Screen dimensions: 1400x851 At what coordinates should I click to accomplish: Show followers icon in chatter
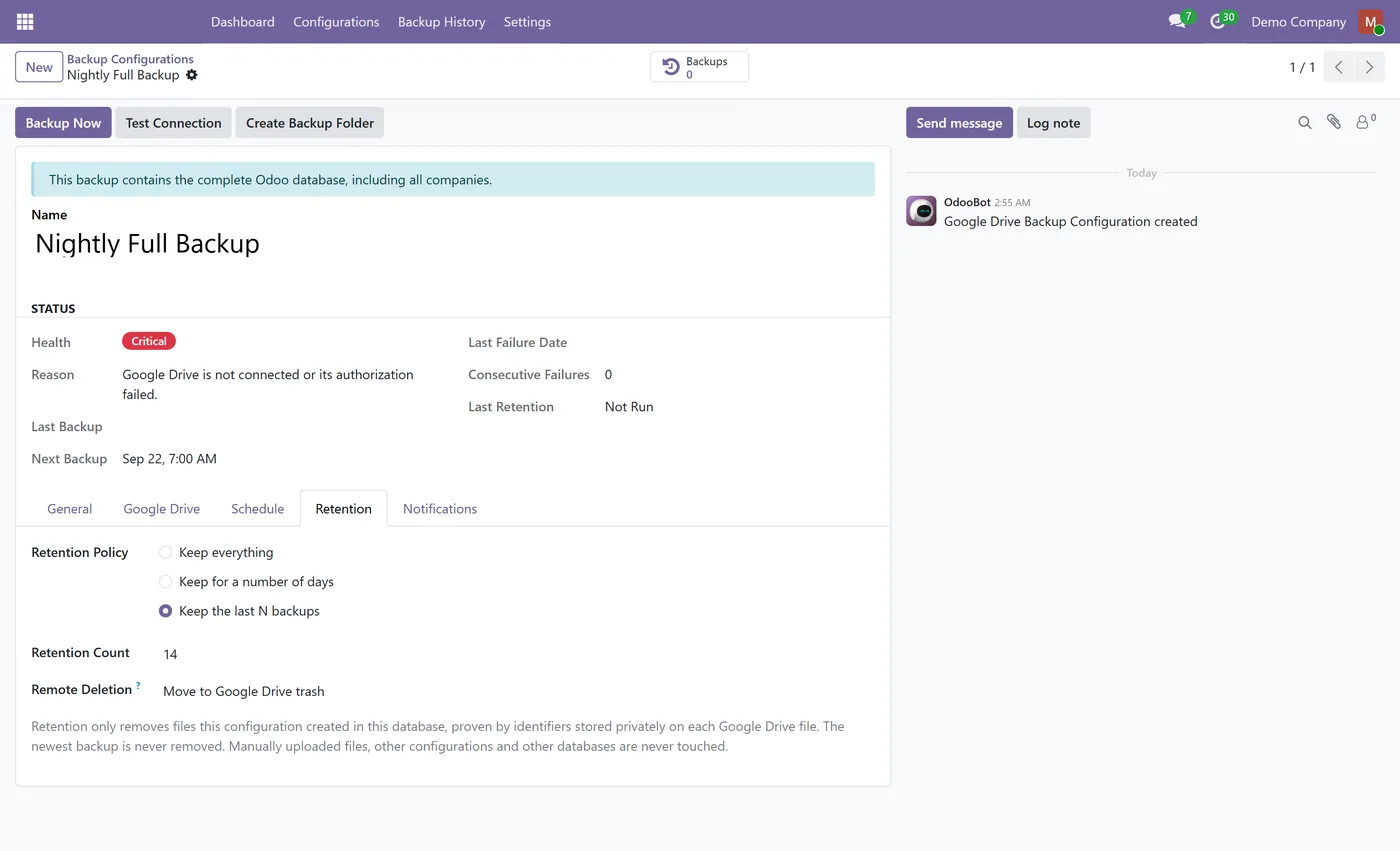(x=1365, y=122)
